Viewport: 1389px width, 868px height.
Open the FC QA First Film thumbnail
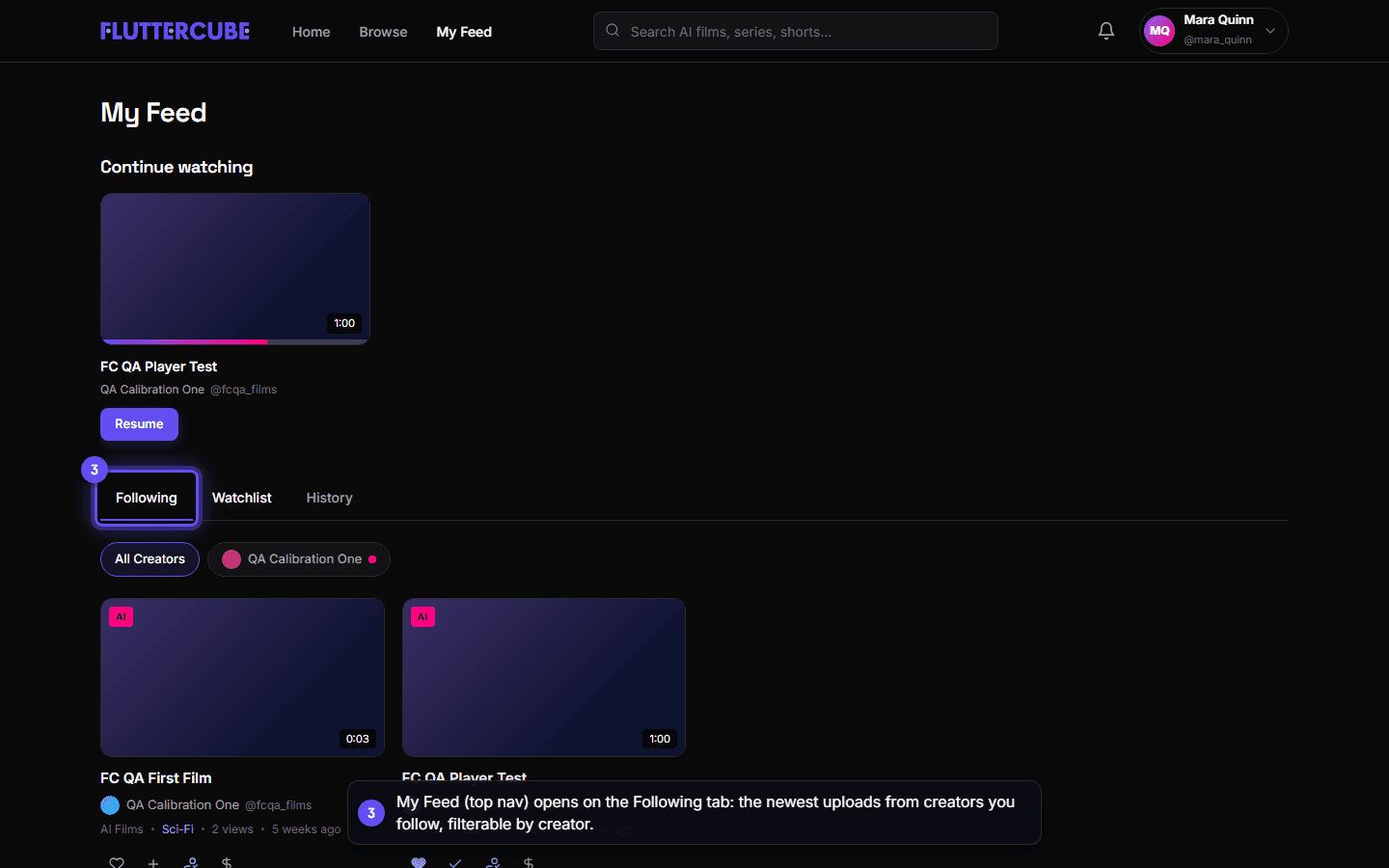click(242, 677)
